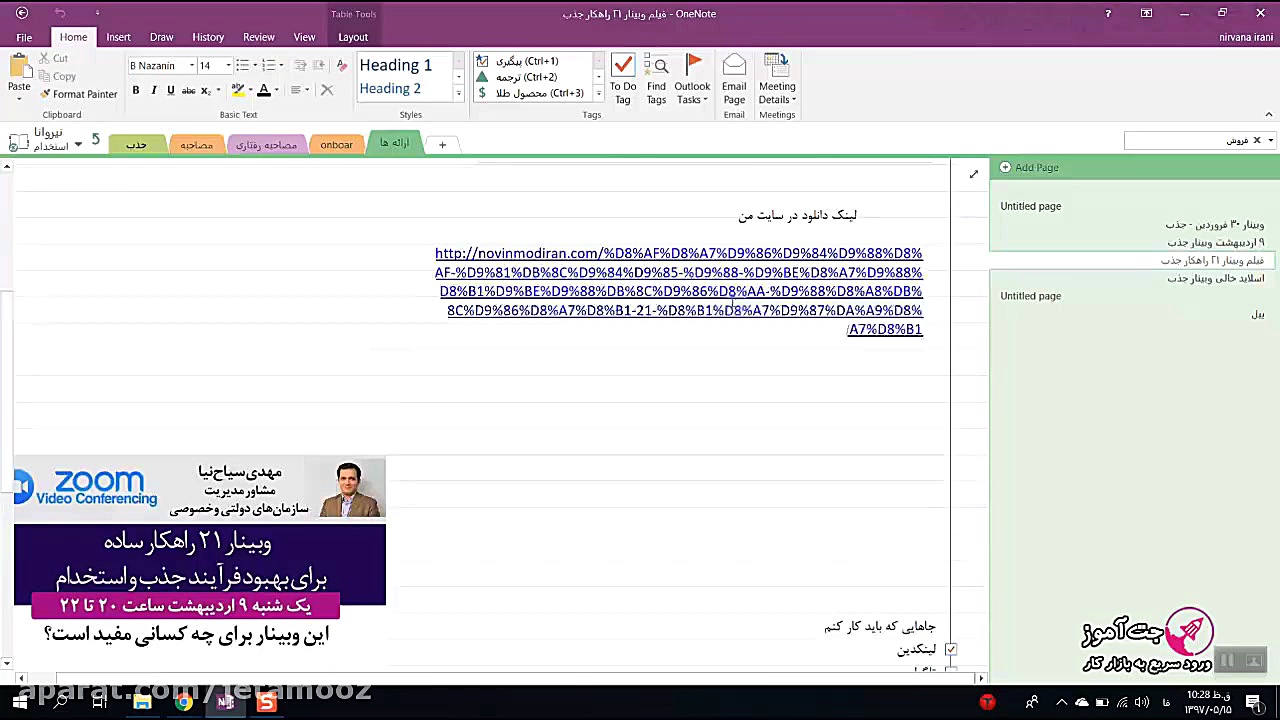Toggle bold formatting

click(135, 90)
